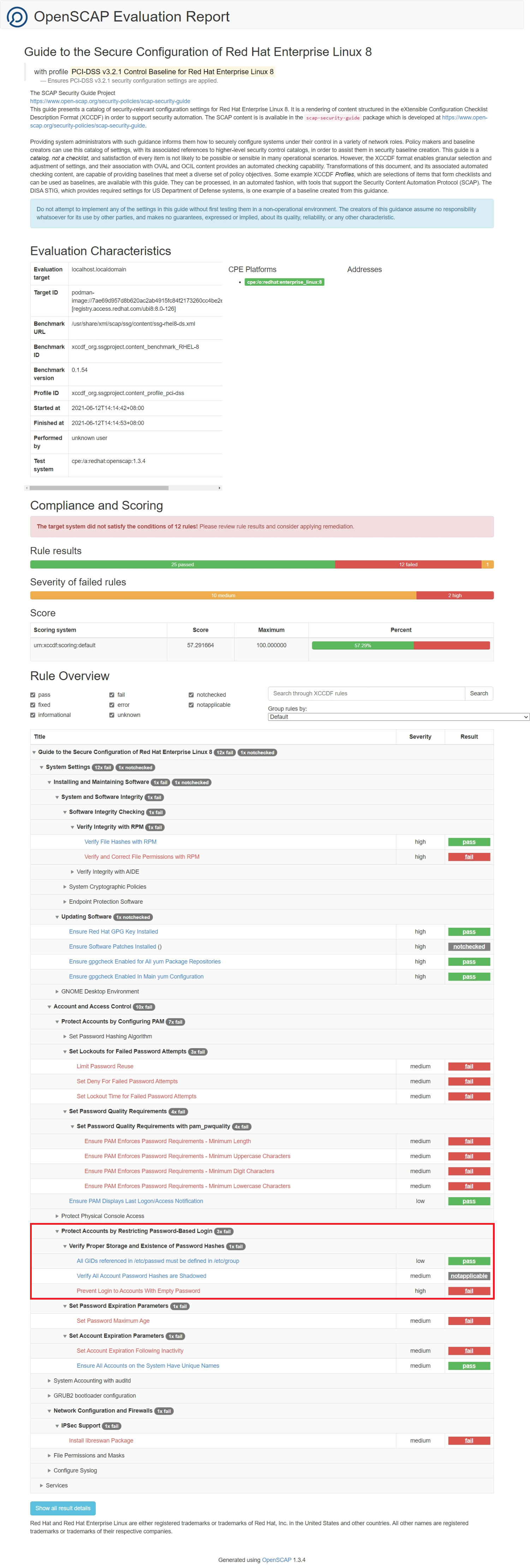Toggle the unknown results checkbox
The image size is (530, 1568).
(112, 715)
